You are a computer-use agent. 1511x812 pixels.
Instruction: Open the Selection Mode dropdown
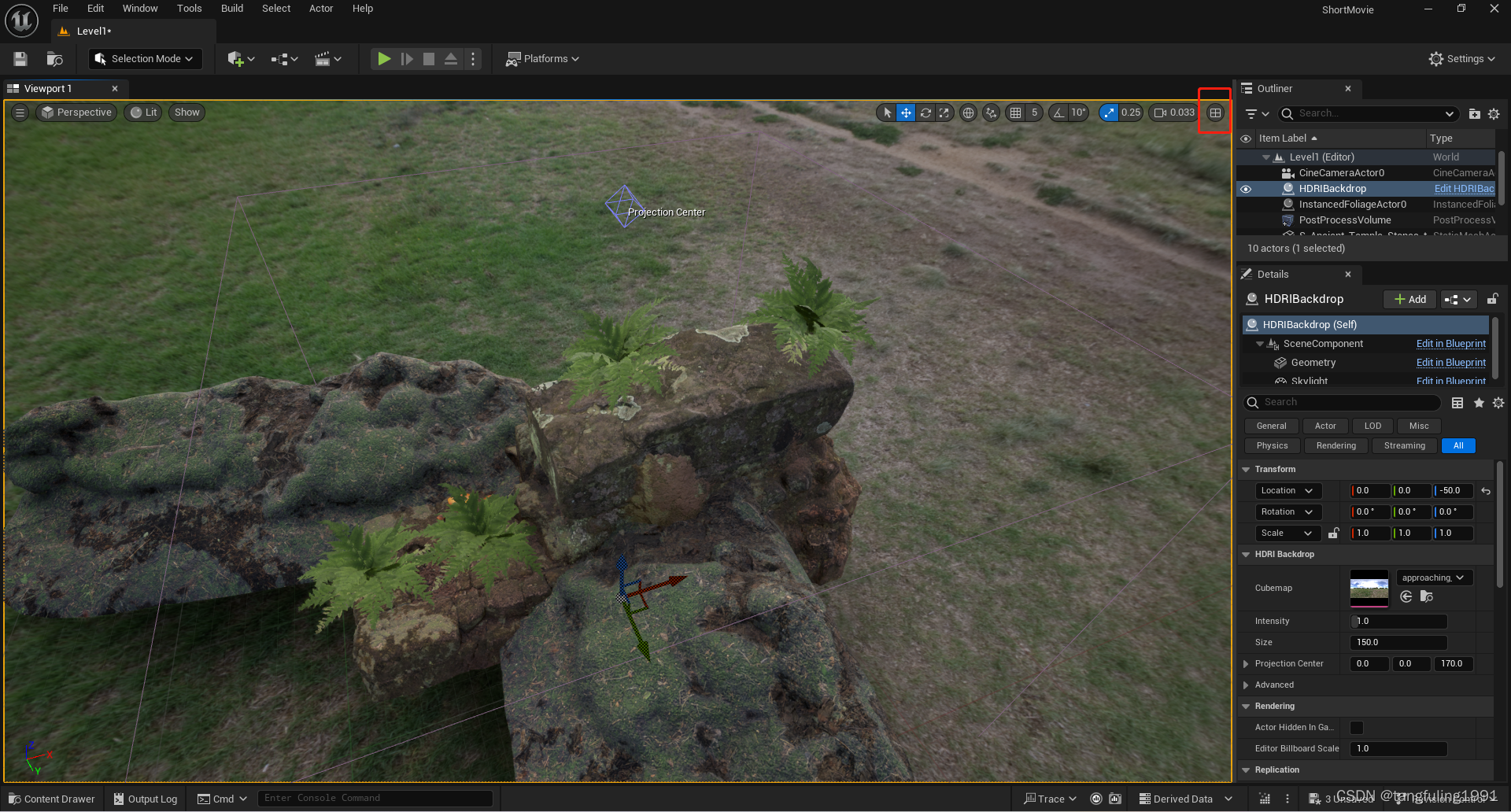(146, 59)
